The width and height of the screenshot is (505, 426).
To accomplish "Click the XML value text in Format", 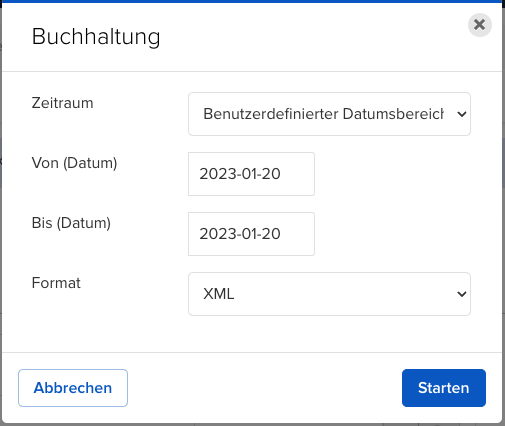I will click(219, 294).
